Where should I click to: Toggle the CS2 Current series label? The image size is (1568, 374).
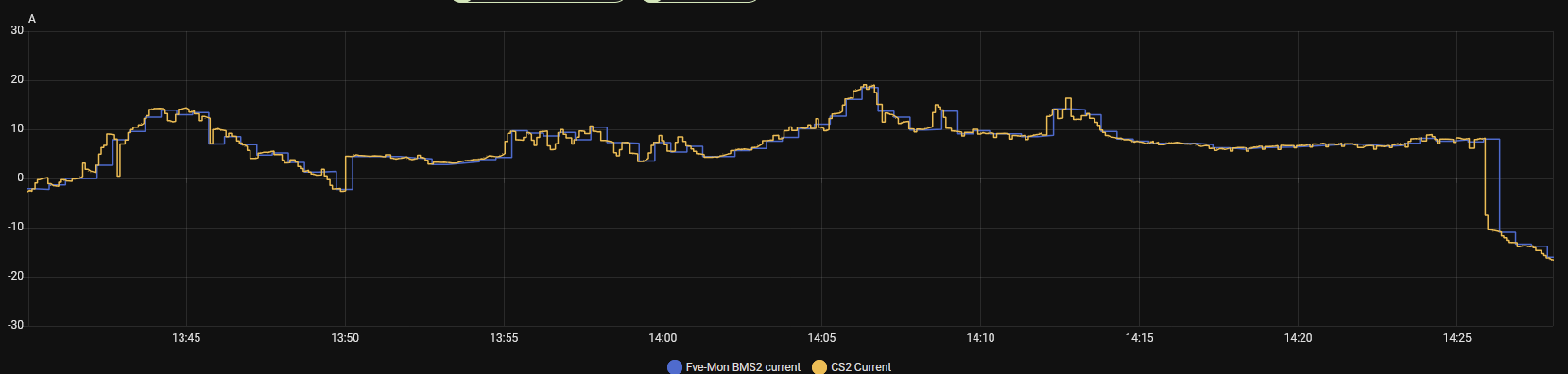[x=861, y=367]
